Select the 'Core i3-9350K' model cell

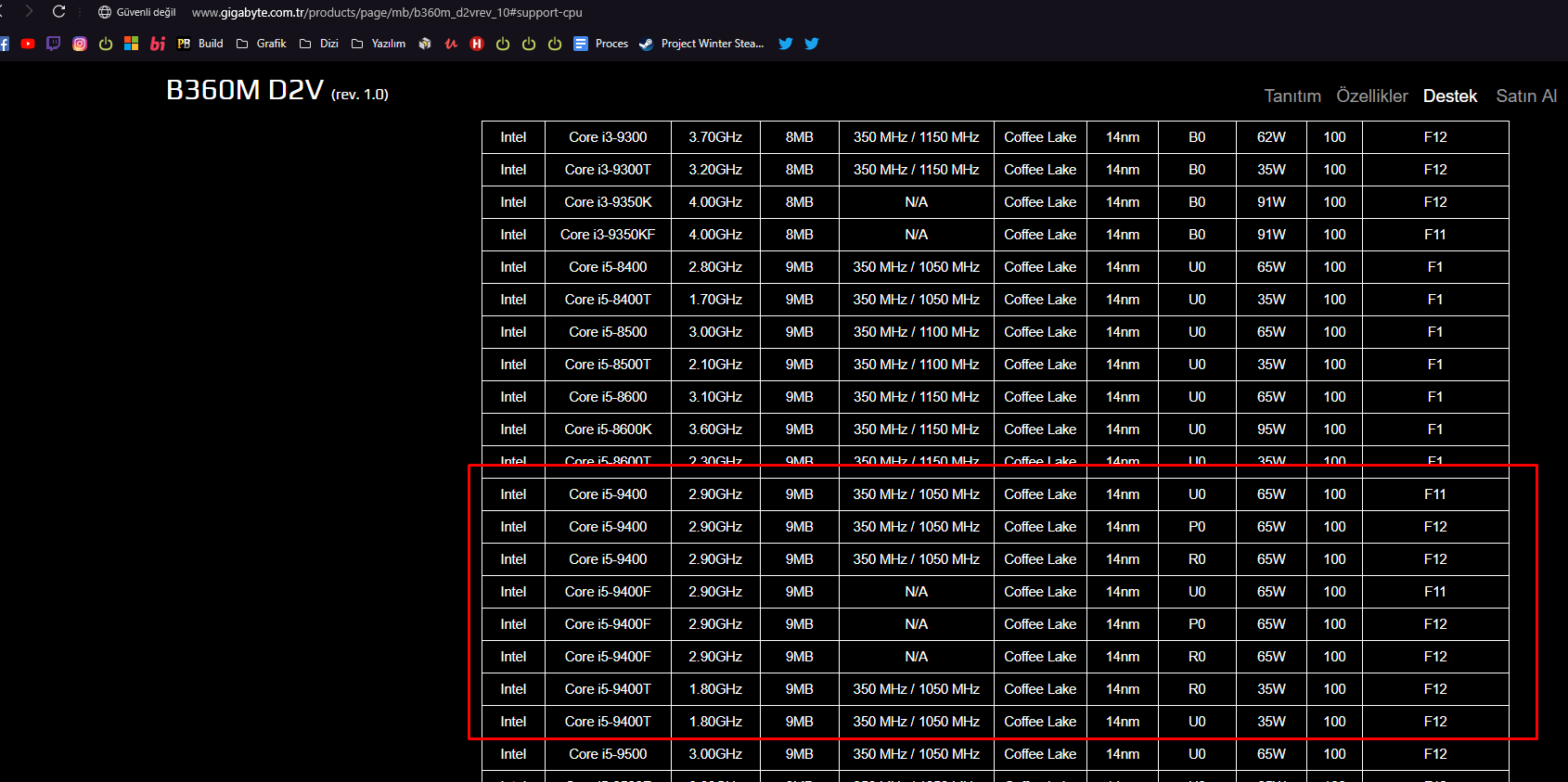pos(608,202)
